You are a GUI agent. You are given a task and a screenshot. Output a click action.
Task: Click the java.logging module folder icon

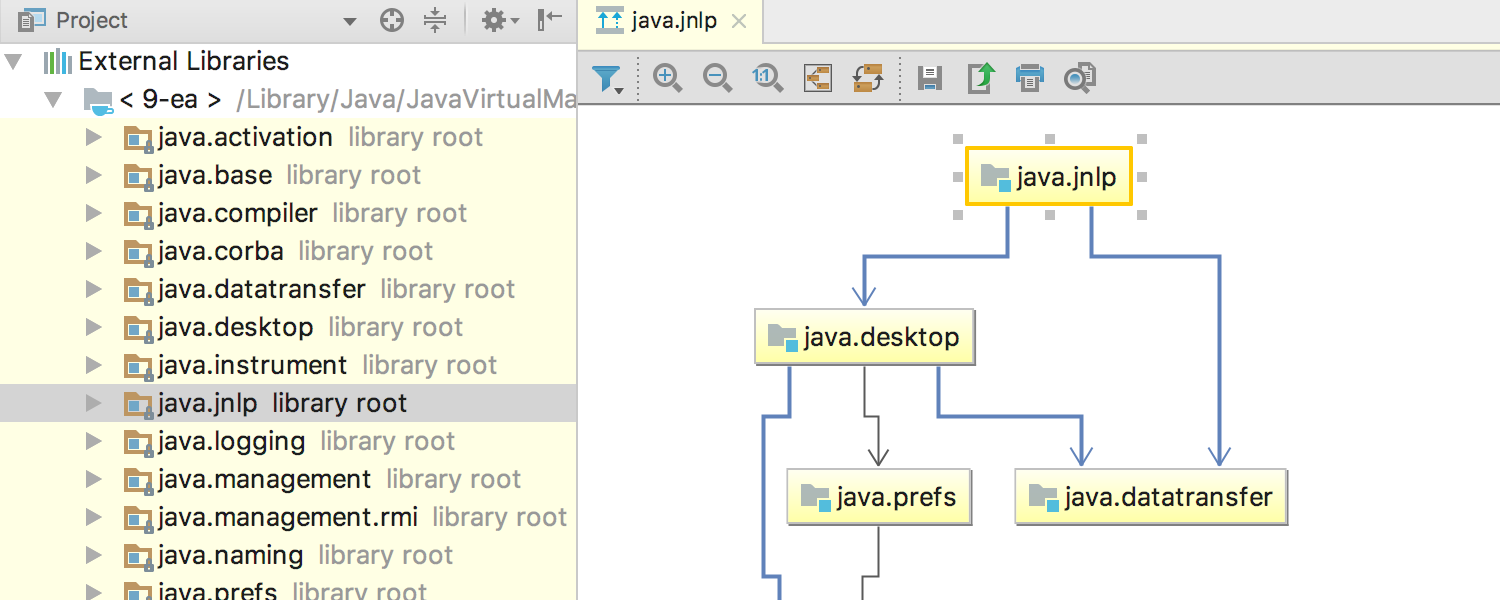138,442
